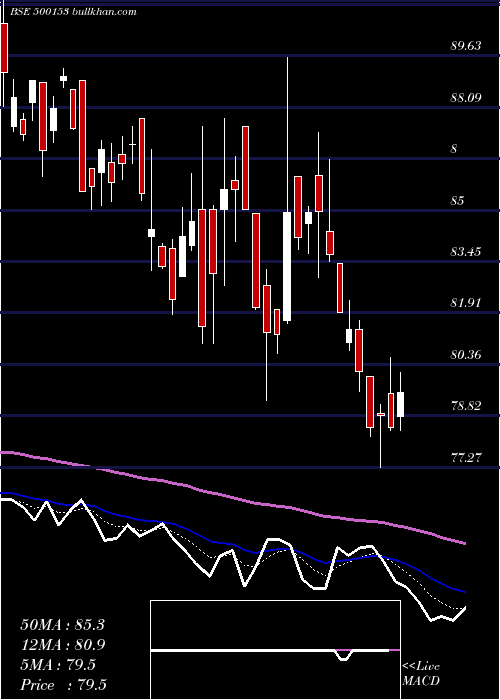The height and width of the screenshot is (700, 500).
Task: Select the 88.09 price axis label
Action: 466,97
